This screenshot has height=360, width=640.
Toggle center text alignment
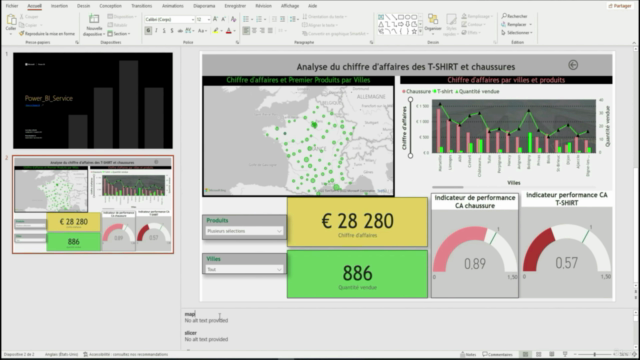click(x=254, y=31)
